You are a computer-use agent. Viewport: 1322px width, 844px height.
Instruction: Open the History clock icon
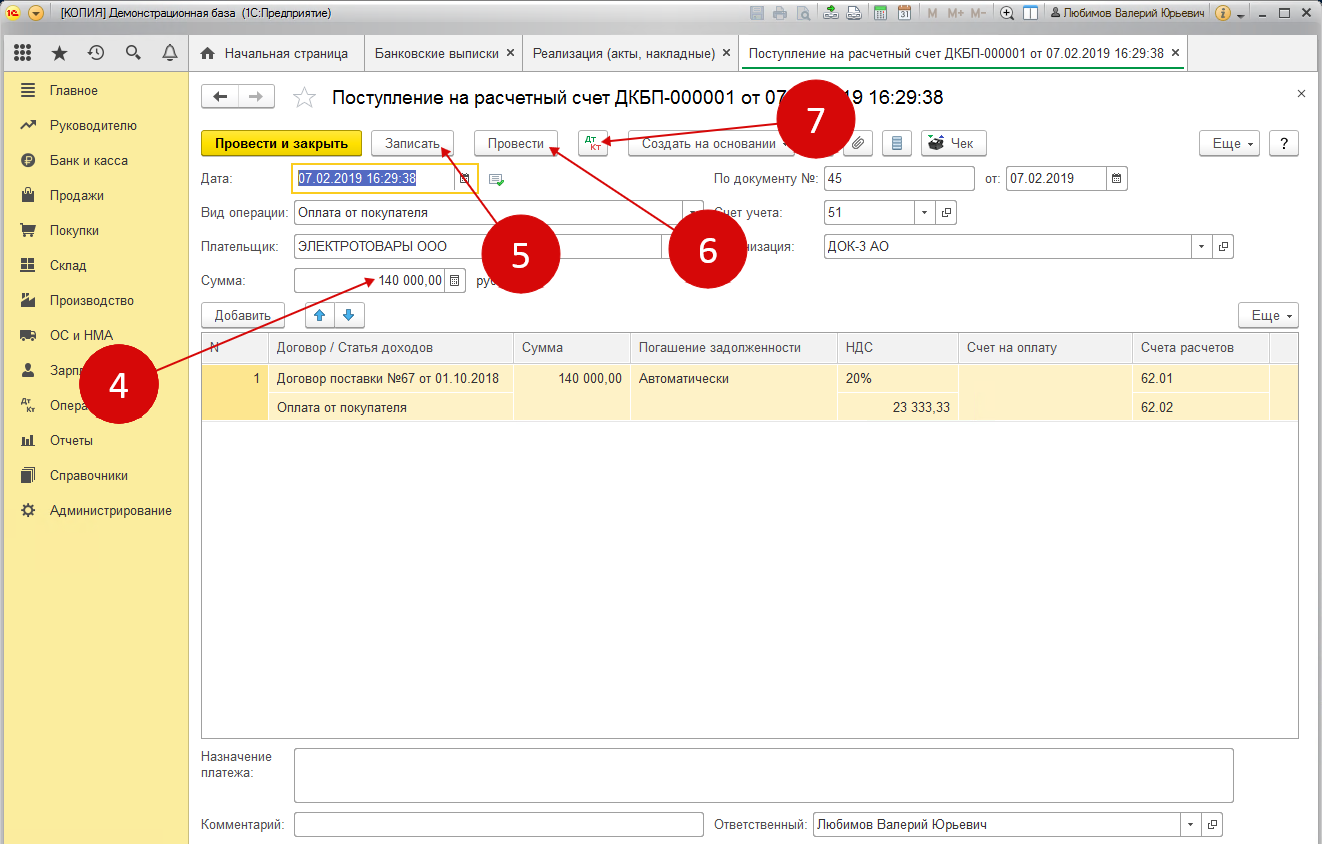point(96,53)
